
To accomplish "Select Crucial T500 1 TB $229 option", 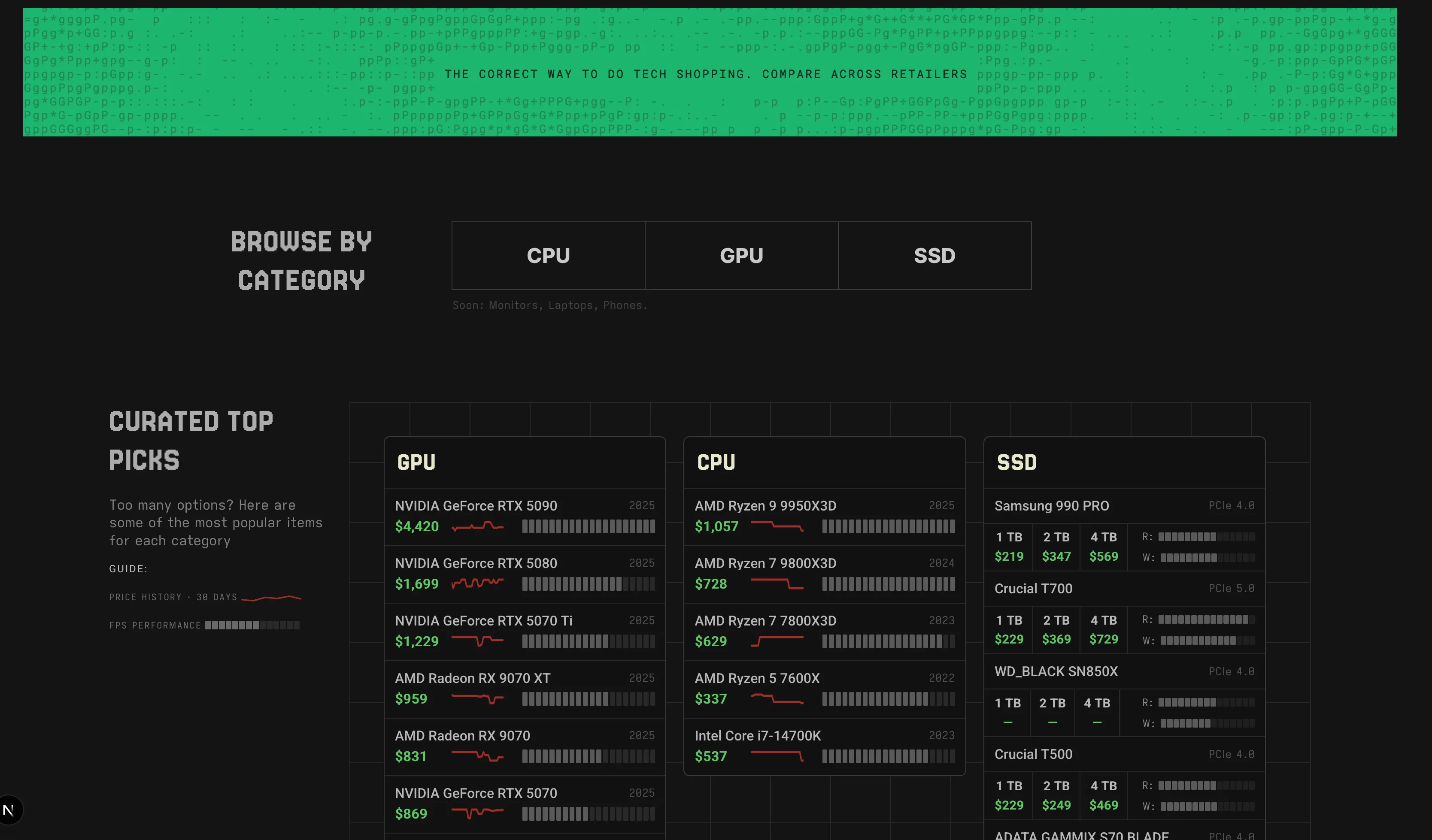I will click(1009, 795).
